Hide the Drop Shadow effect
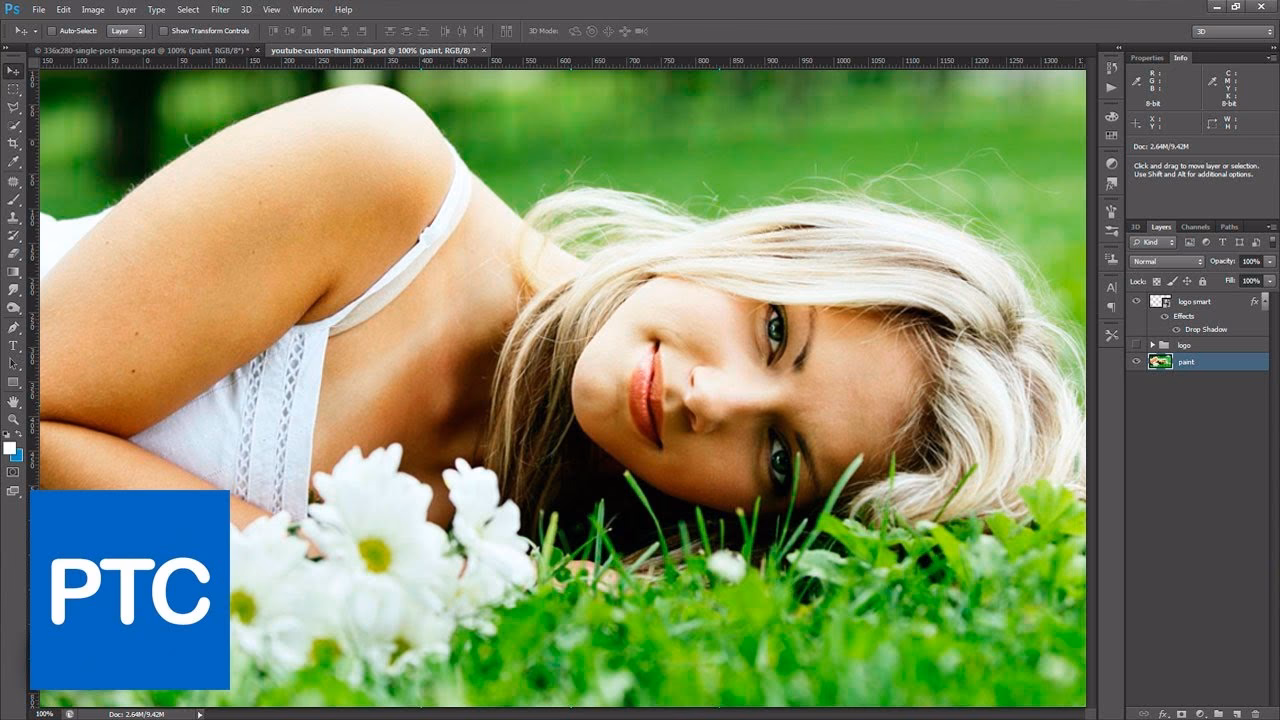 (1177, 329)
